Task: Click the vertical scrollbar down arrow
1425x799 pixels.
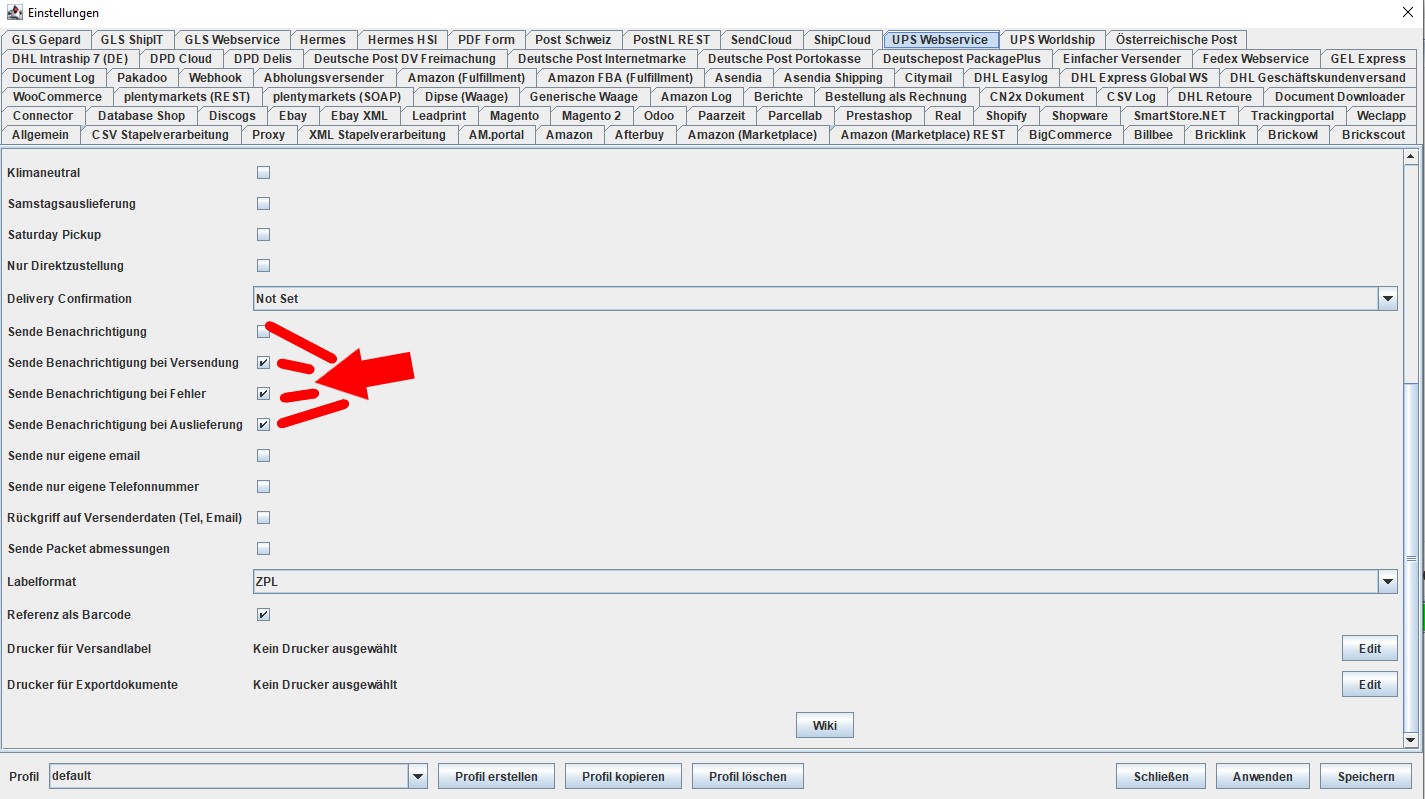Action: 1411,740
